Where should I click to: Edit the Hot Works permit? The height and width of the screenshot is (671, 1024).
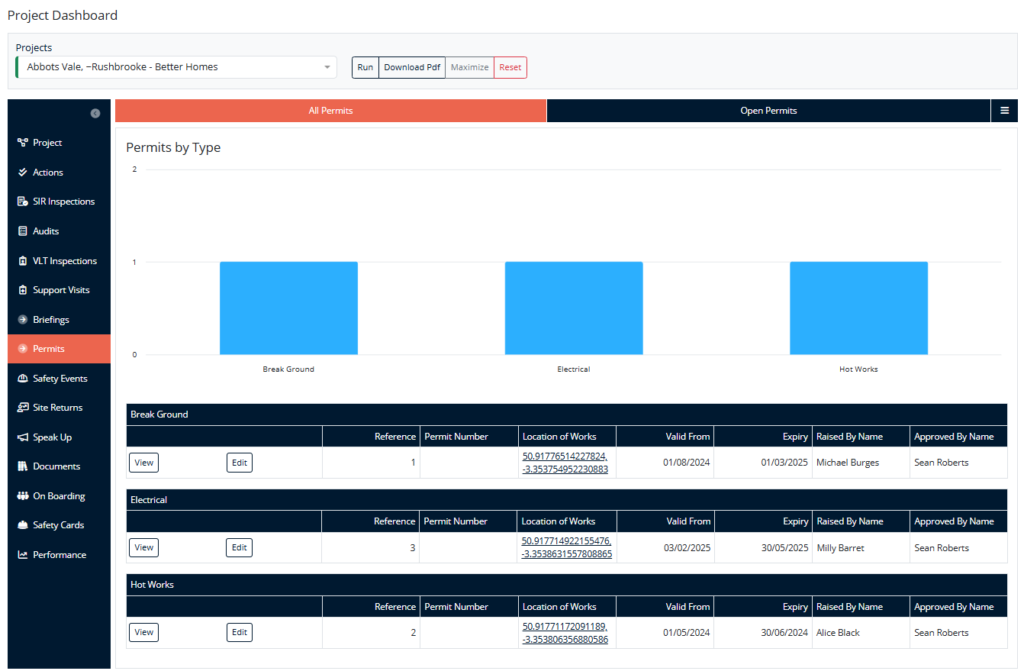[240, 632]
